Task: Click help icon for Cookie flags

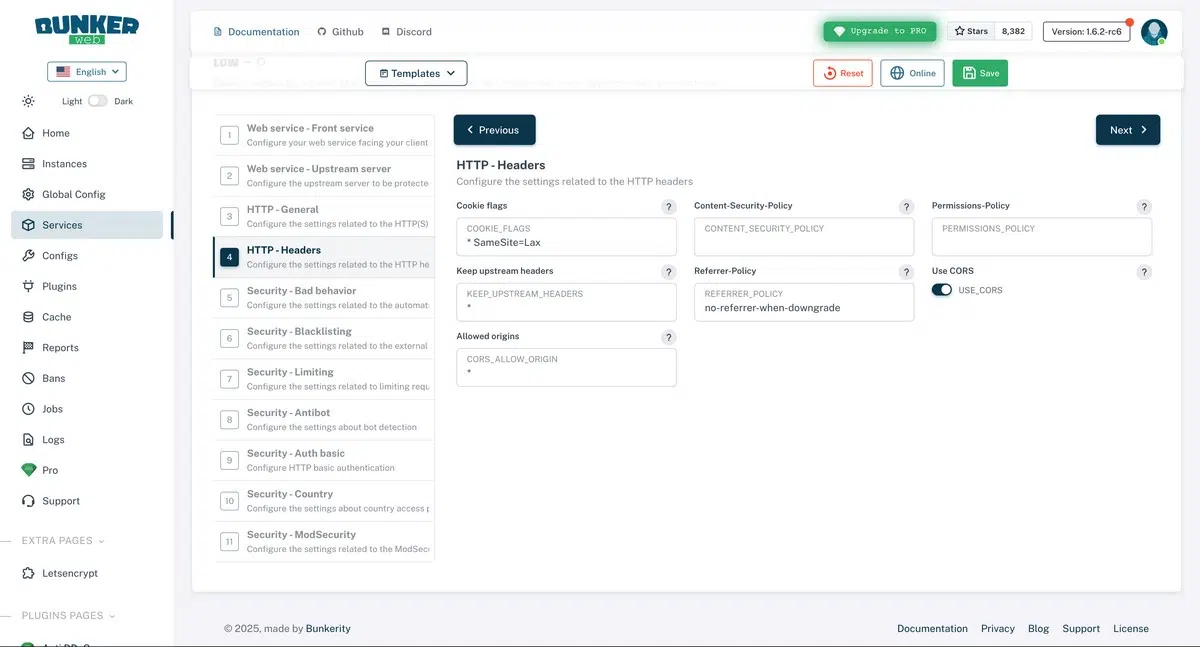Action: (669, 207)
